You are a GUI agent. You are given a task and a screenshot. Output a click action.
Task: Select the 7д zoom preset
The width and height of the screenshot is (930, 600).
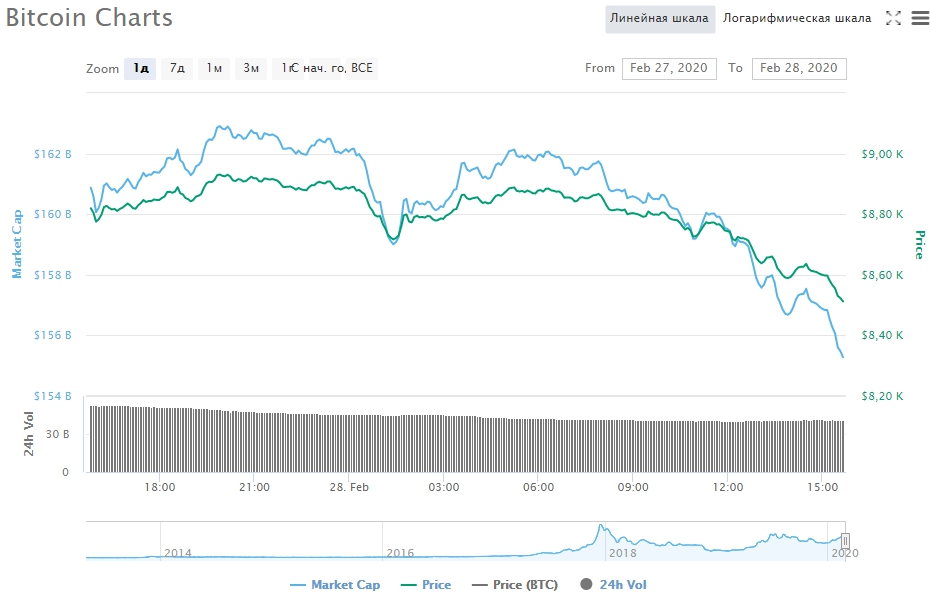pos(175,68)
